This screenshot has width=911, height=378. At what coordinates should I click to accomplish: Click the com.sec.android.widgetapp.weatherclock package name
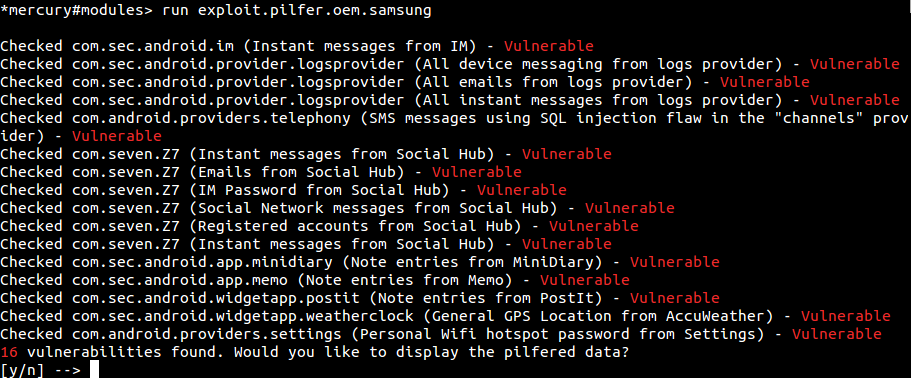pyautogui.click(x=243, y=316)
